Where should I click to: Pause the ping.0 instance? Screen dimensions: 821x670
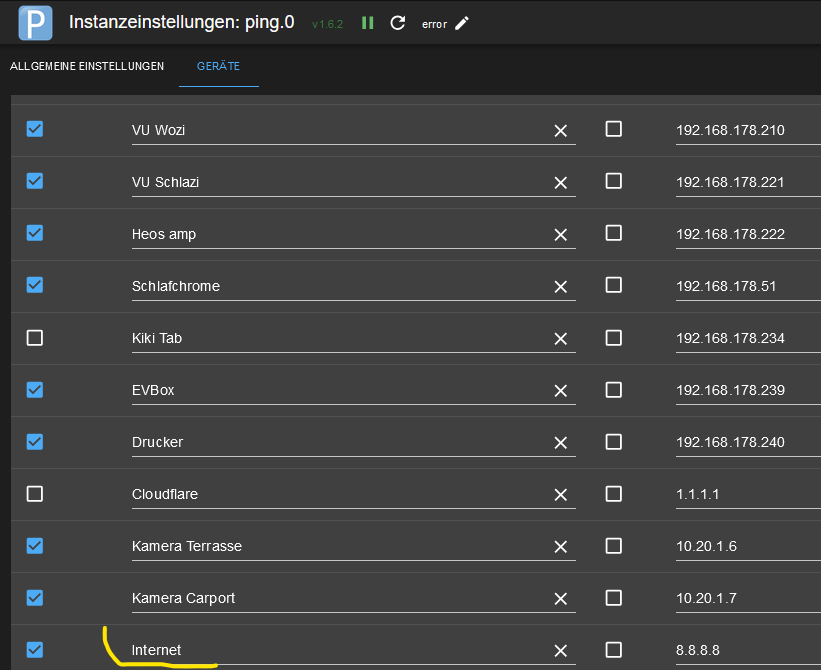pos(368,22)
